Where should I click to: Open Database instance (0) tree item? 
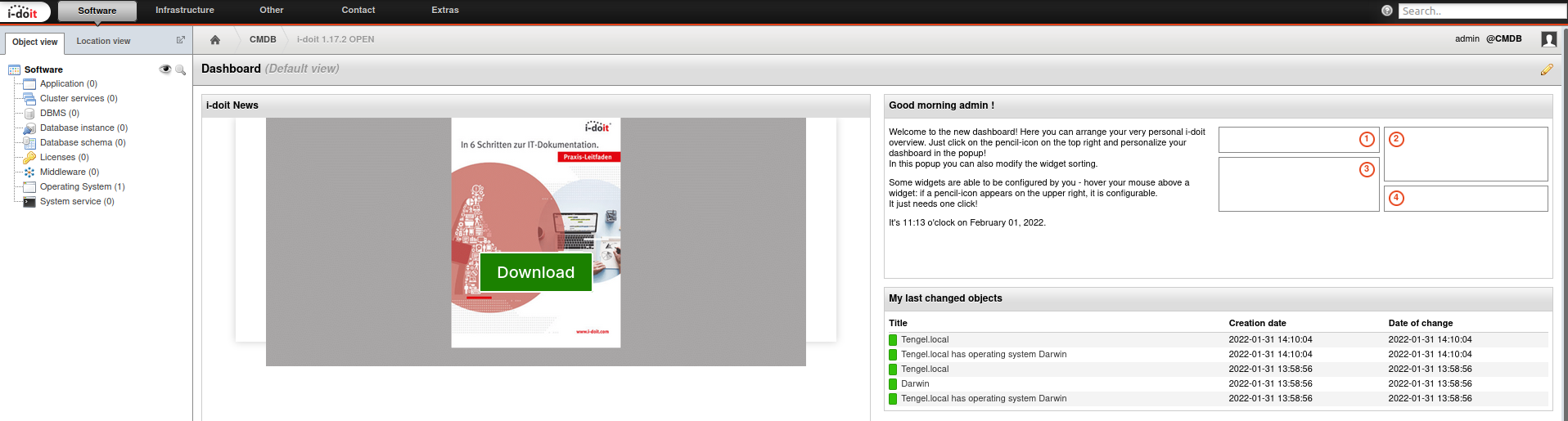(x=83, y=128)
